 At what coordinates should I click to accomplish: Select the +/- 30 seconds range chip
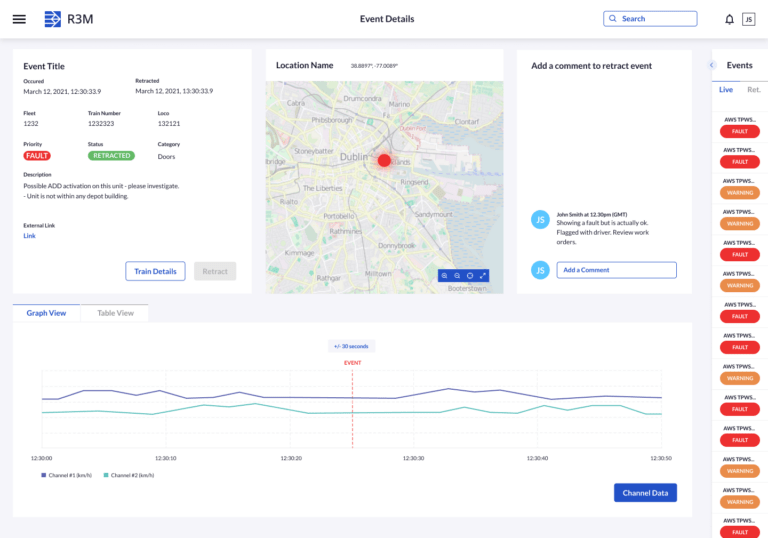click(x=351, y=346)
